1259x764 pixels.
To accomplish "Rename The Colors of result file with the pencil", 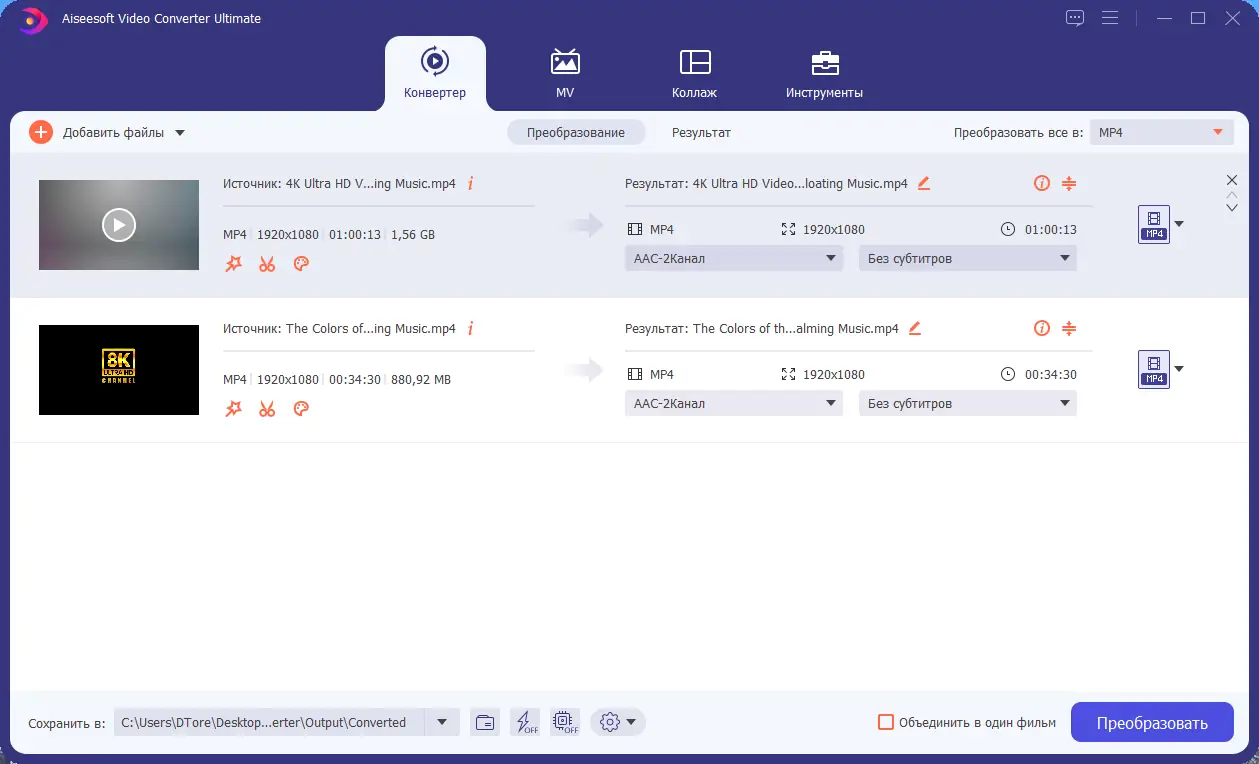I will coord(914,328).
